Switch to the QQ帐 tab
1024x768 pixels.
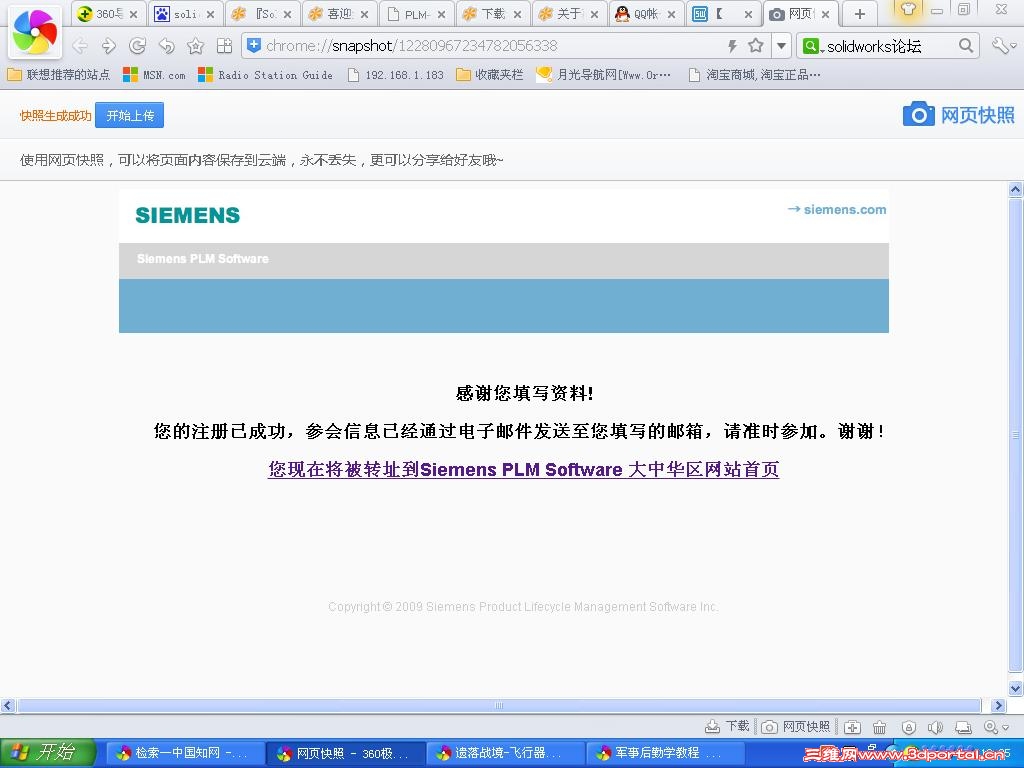tap(646, 14)
